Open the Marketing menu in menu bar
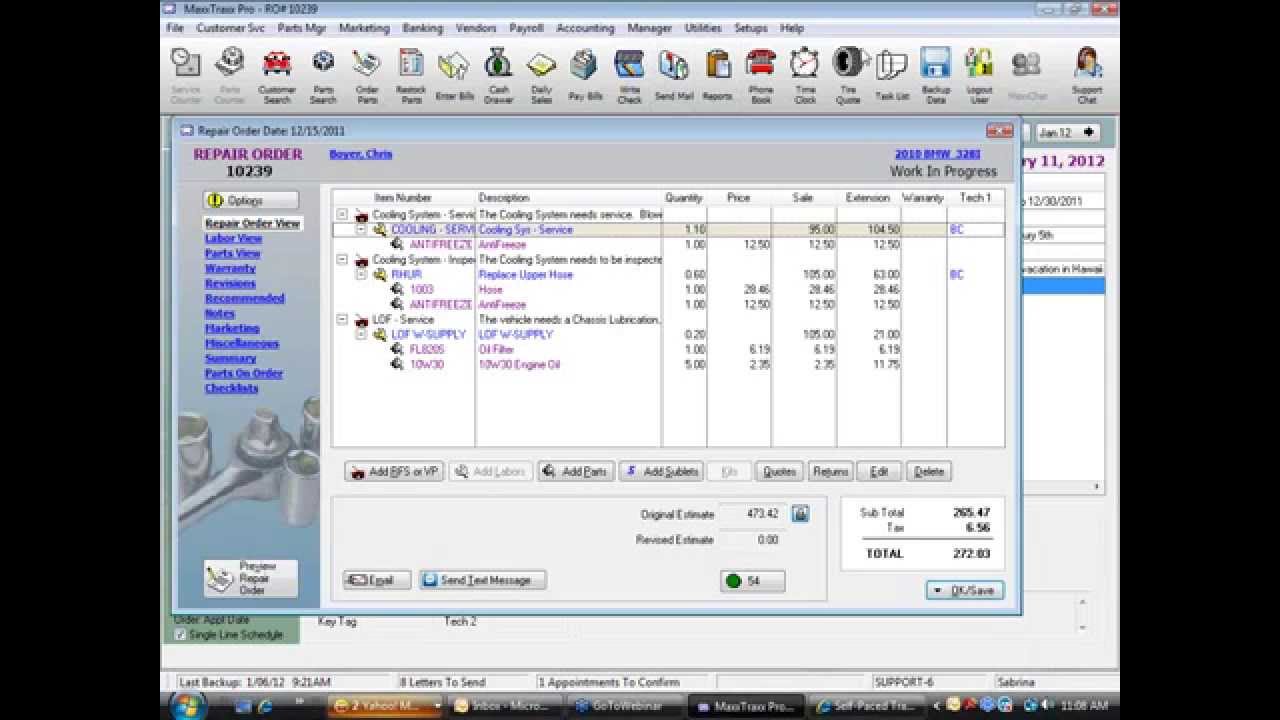Image resolution: width=1280 pixels, height=720 pixels. [x=364, y=28]
